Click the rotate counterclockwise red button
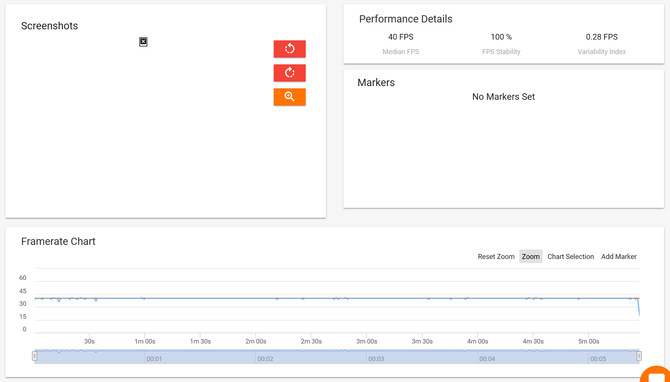Image resolution: width=670 pixels, height=382 pixels. coord(289,49)
